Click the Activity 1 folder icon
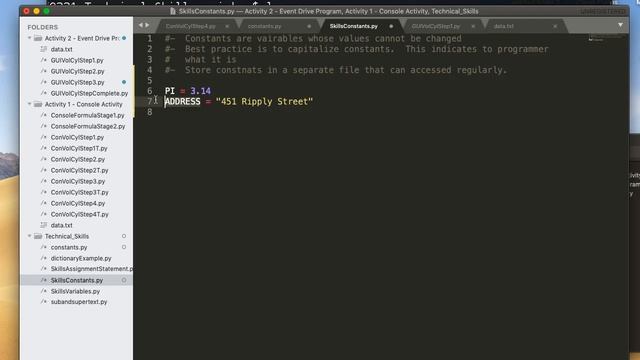 point(38,104)
